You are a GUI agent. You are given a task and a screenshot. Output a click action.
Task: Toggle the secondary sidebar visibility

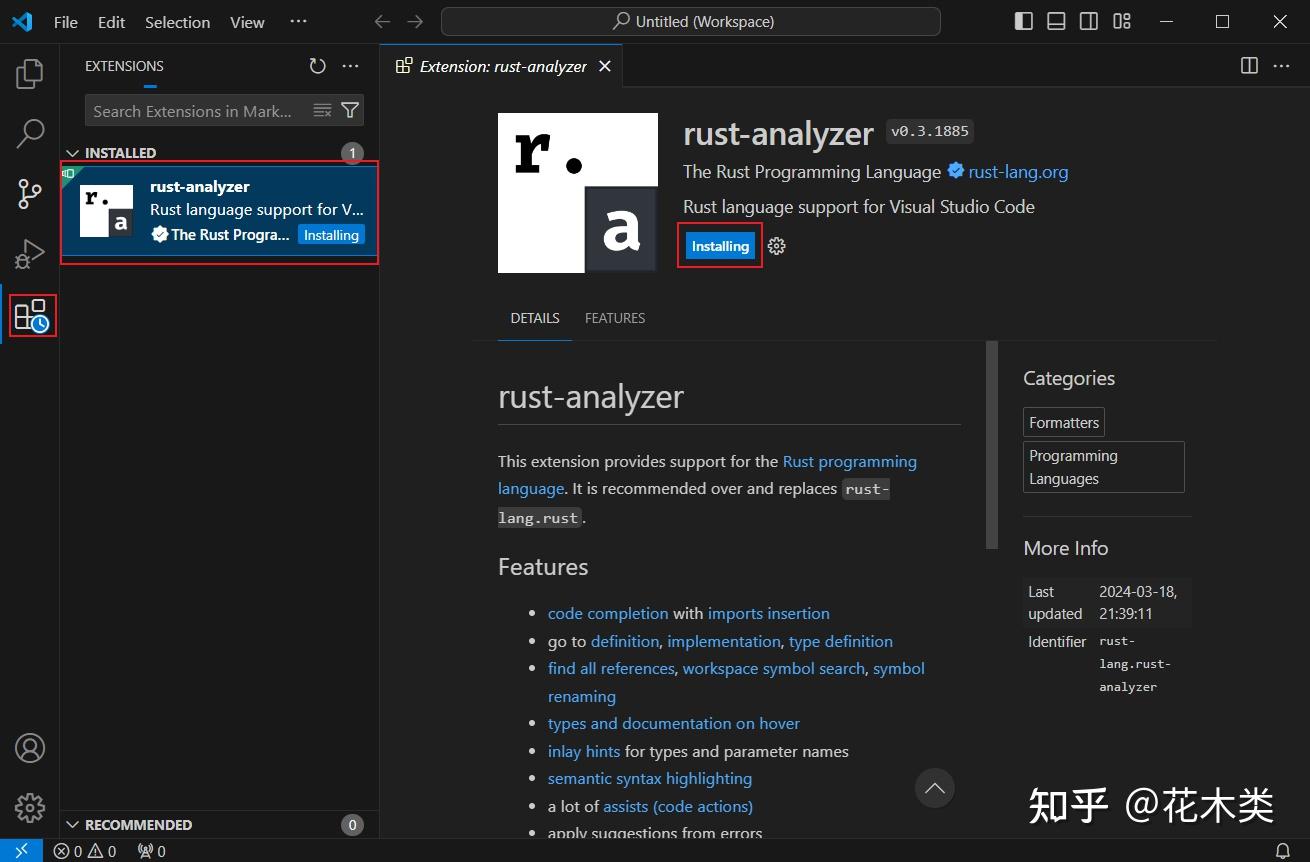click(x=1088, y=20)
